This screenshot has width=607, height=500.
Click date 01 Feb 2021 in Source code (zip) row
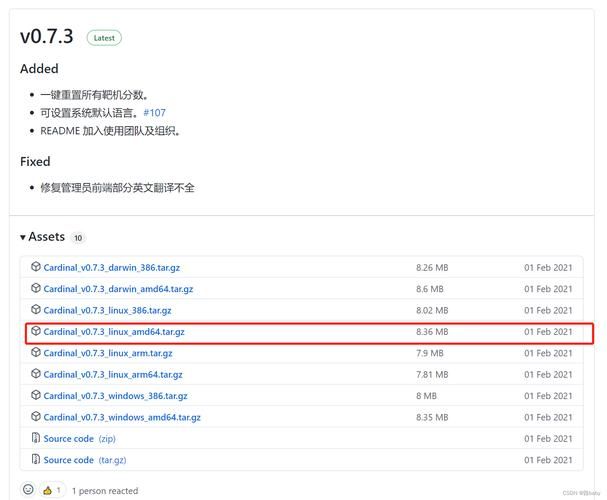[x=548, y=438]
